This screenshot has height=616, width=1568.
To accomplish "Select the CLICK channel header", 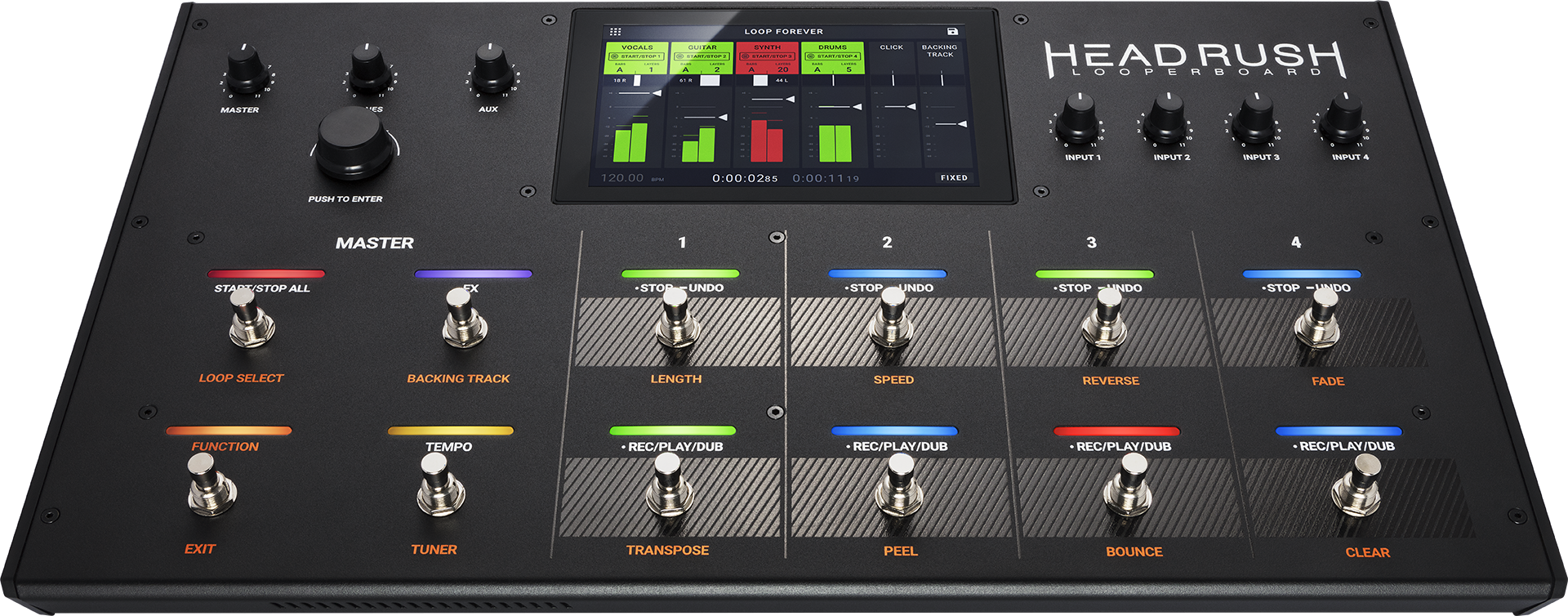I will [x=892, y=47].
